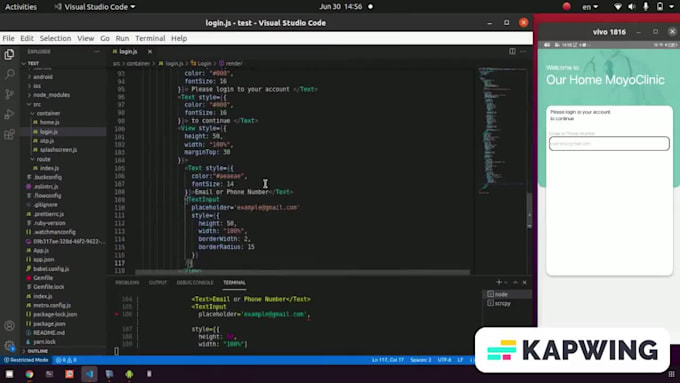Collapse the TEST root folder

[33, 63]
